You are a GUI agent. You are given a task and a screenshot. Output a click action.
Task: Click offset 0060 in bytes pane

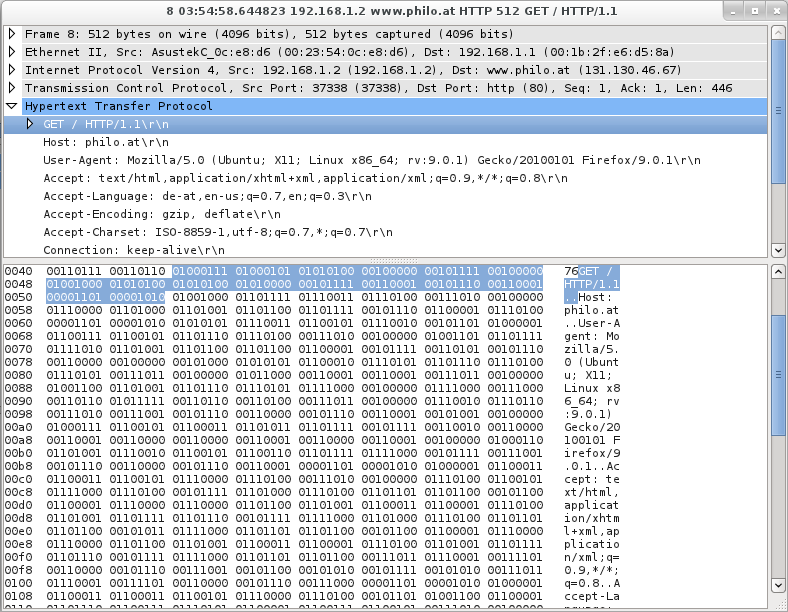pos(19,323)
